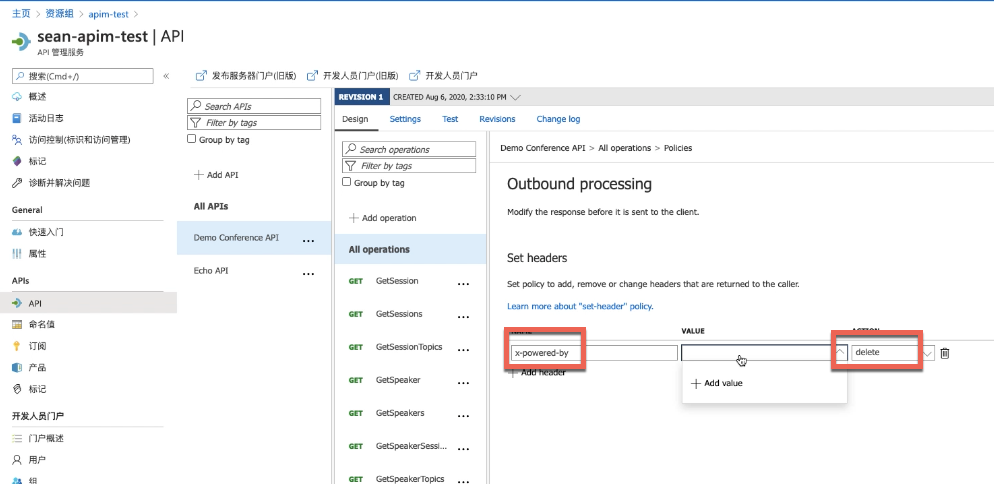Expand the Revision 1 created dropdown
Screen dimensions: 994x484
(515, 98)
